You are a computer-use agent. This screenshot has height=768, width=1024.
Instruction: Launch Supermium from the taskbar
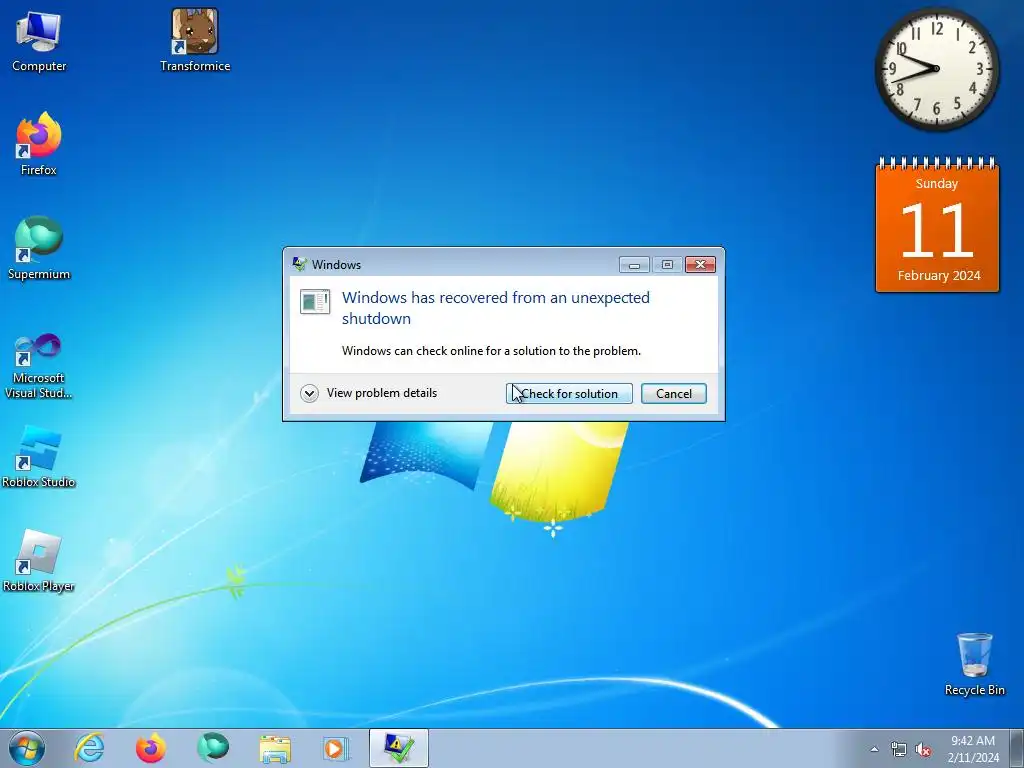click(212, 748)
